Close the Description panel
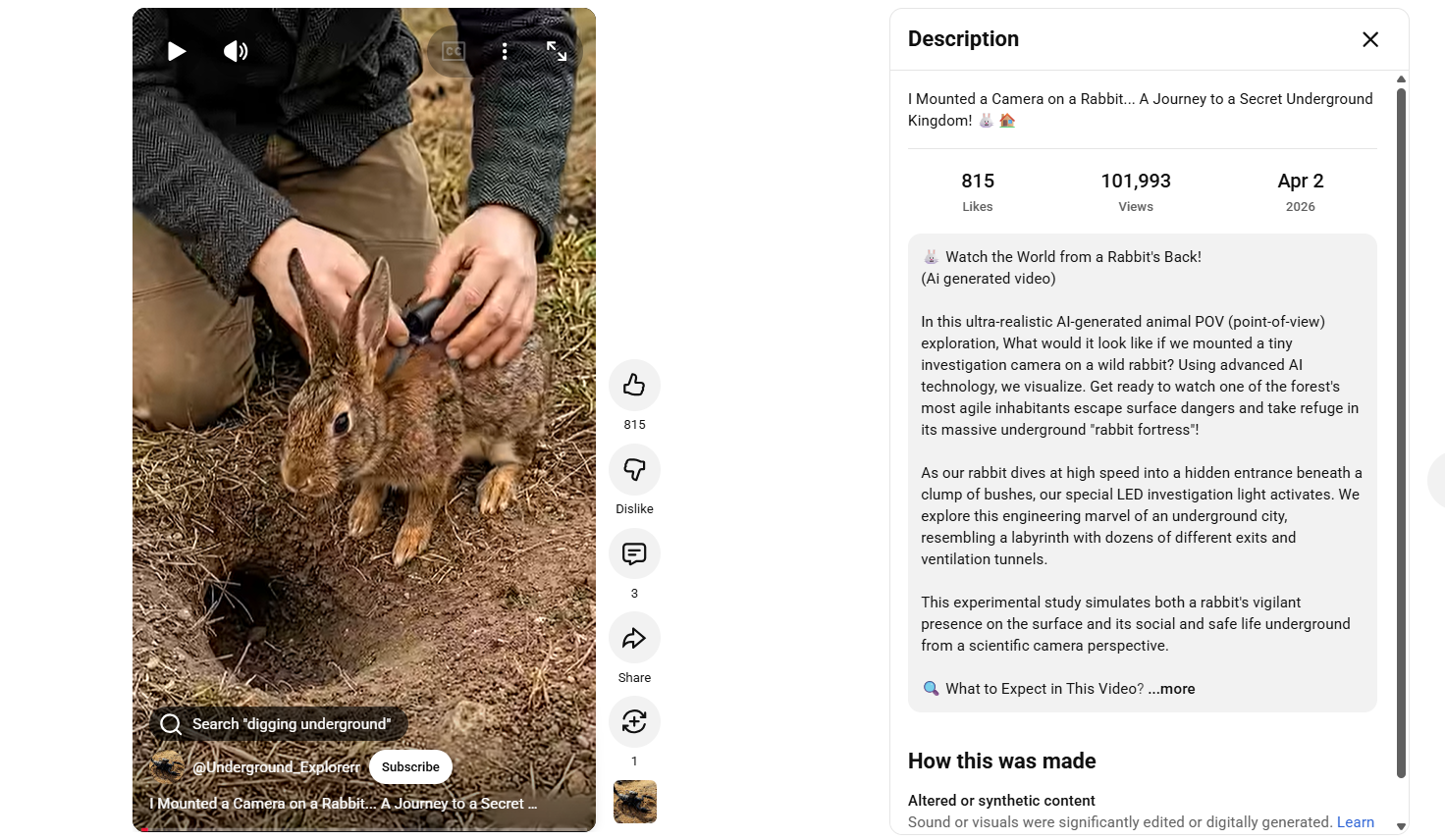The height and width of the screenshot is (840, 1445). (x=1370, y=39)
